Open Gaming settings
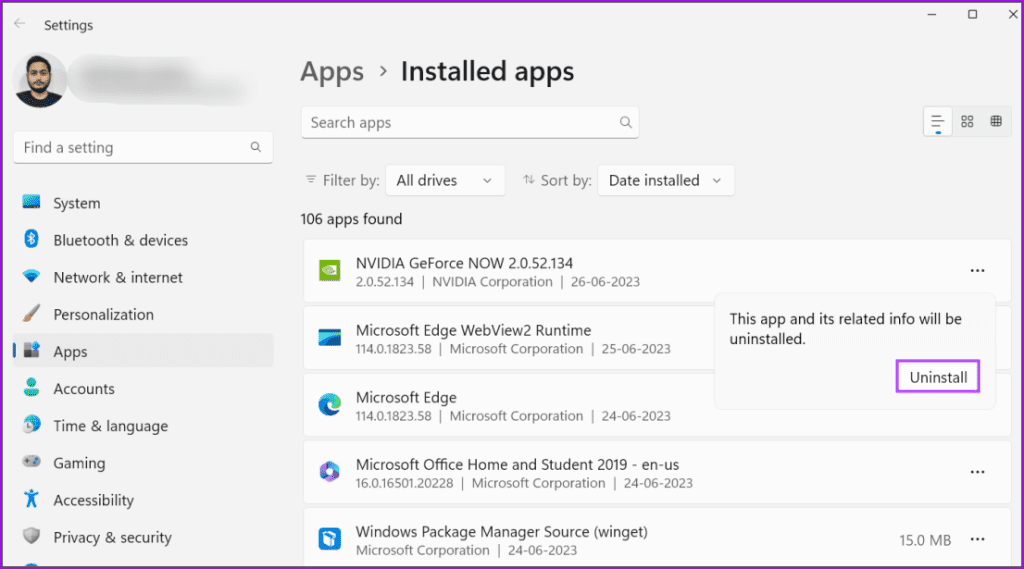 143,463
